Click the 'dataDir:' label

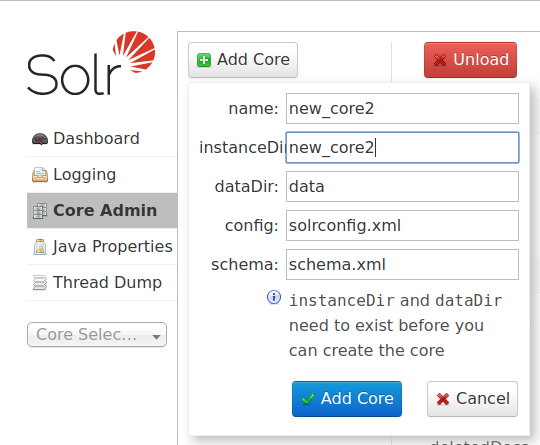pyautogui.click(x=247, y=187)
